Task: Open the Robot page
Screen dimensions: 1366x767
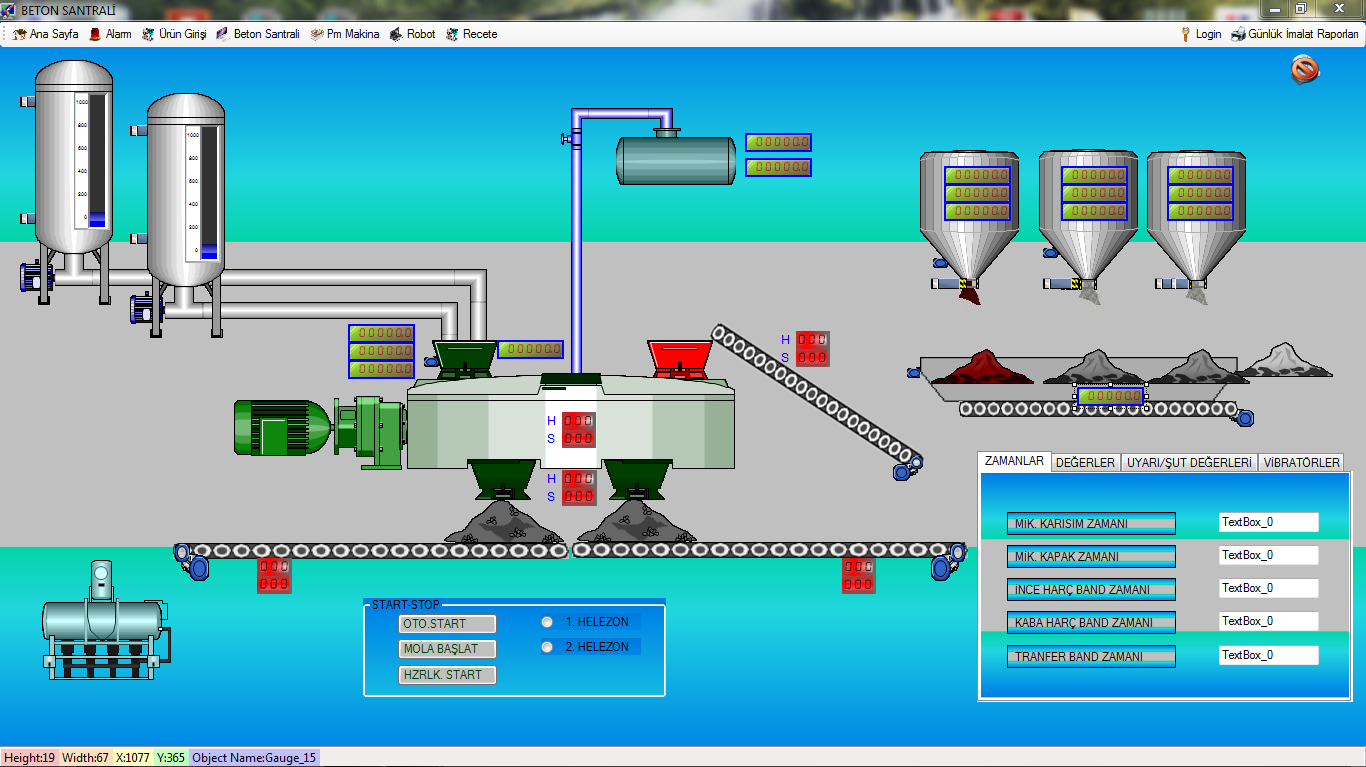Action: [413, 34]
